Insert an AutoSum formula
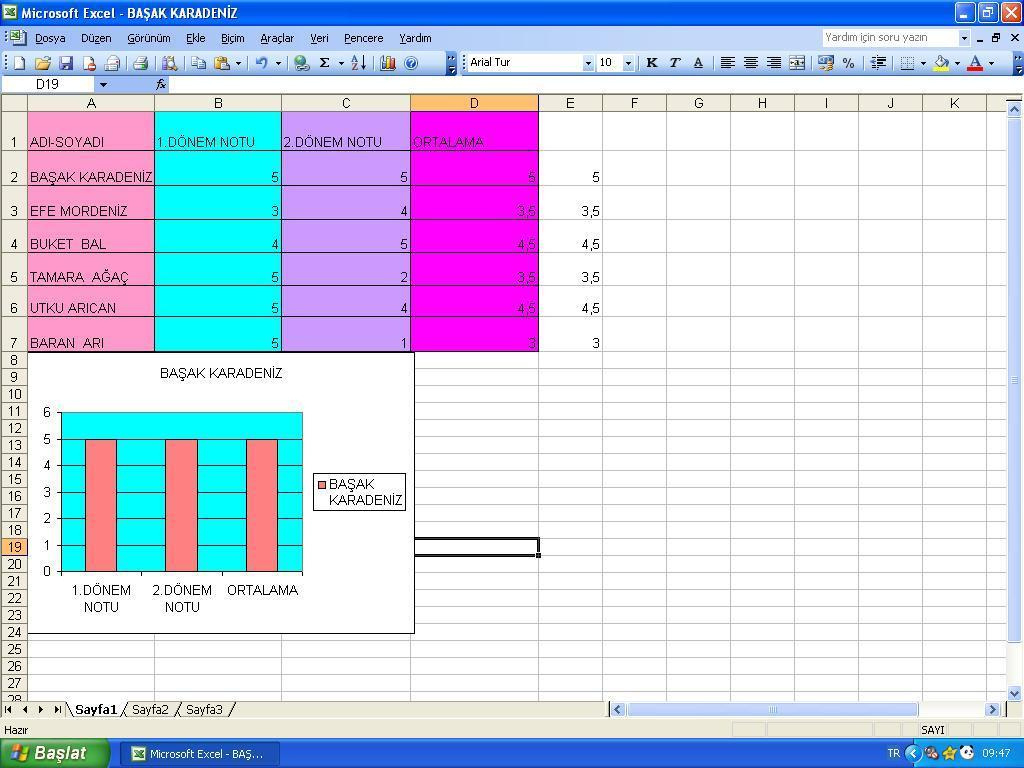 click(x=324, y=62)
